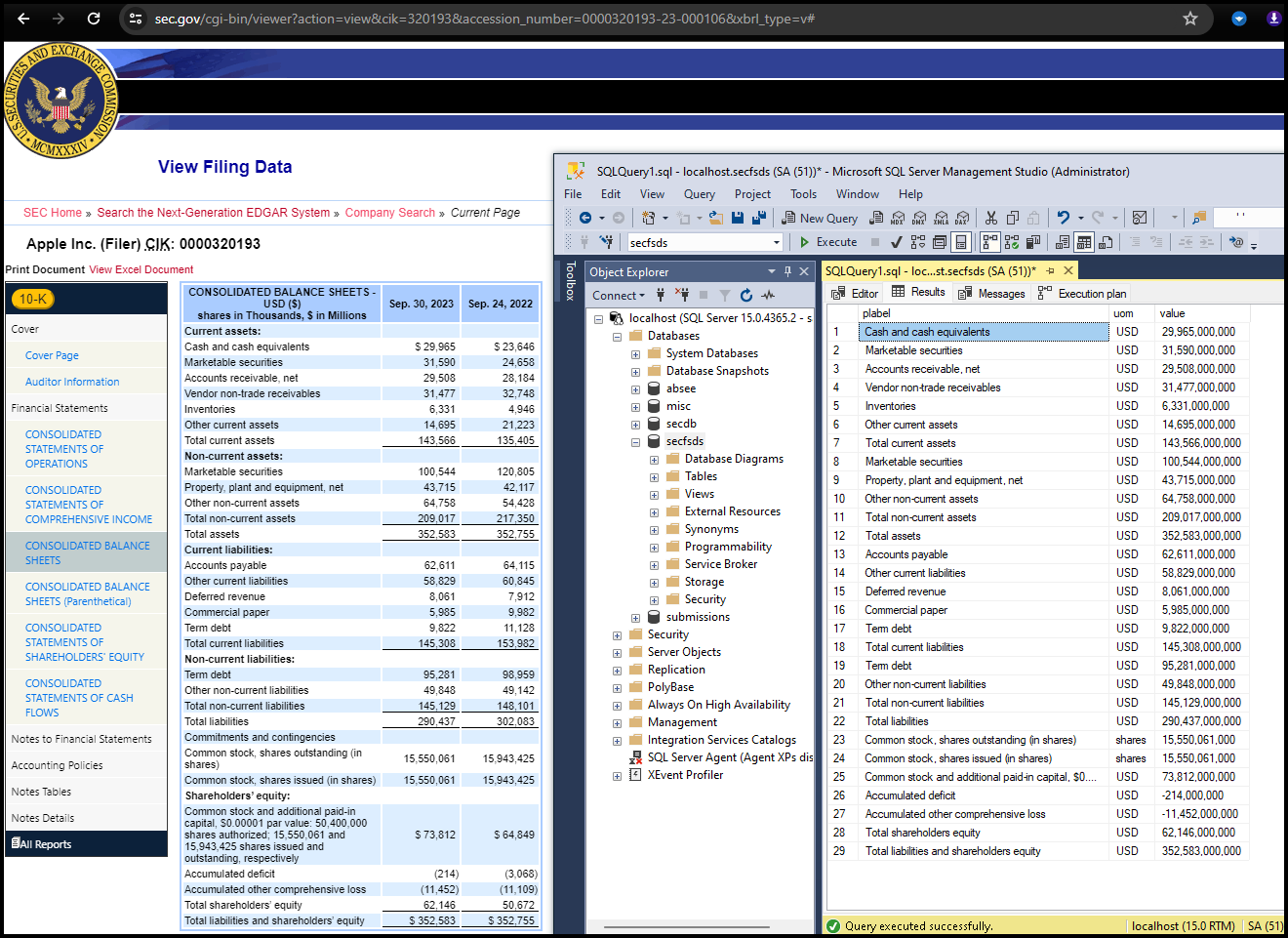Image resolution: width=1288 pixels, height=938 pixels.
Task: Open Consolidated Statements of Cash Flows link
Action: click(79, 698)
